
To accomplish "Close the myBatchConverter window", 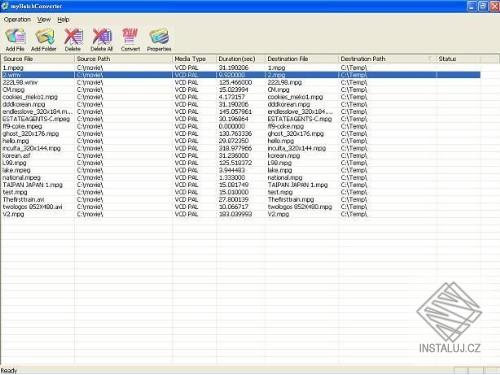I will tap(494, 6).
